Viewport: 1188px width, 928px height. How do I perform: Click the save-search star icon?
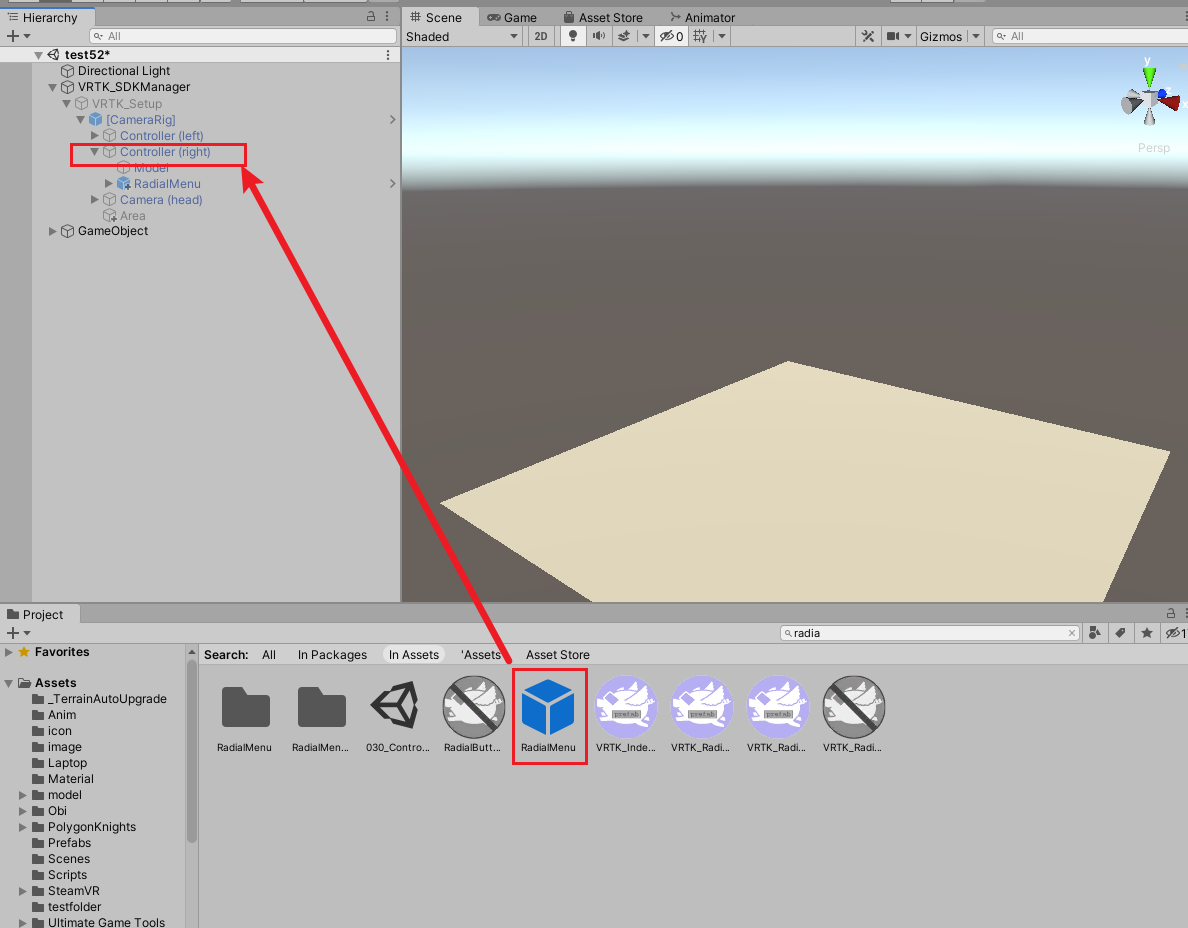click(1146, 633)
